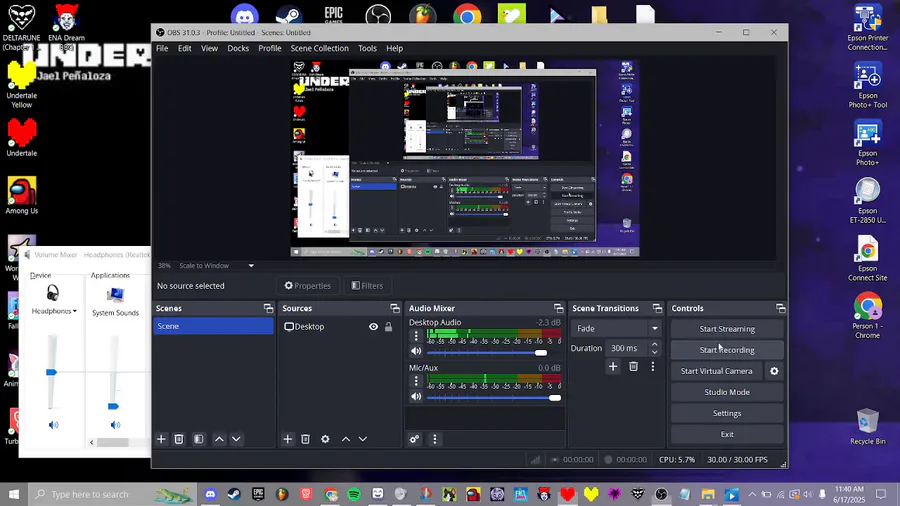900x506 pixels.
Task: Open Spotify from the taskbar
Action: [x=354, y=494]
